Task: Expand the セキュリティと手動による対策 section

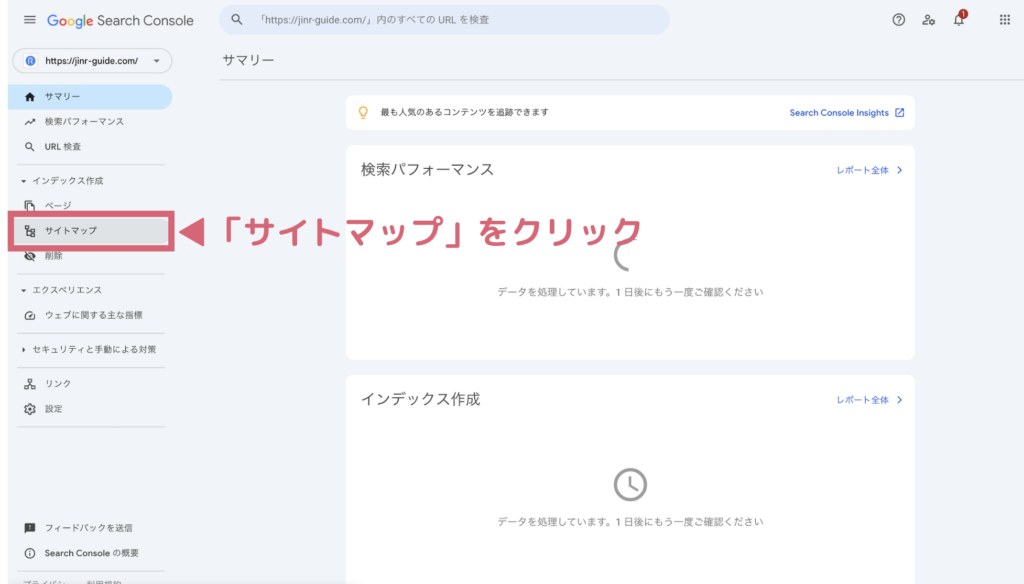Action: coord(24,349)
